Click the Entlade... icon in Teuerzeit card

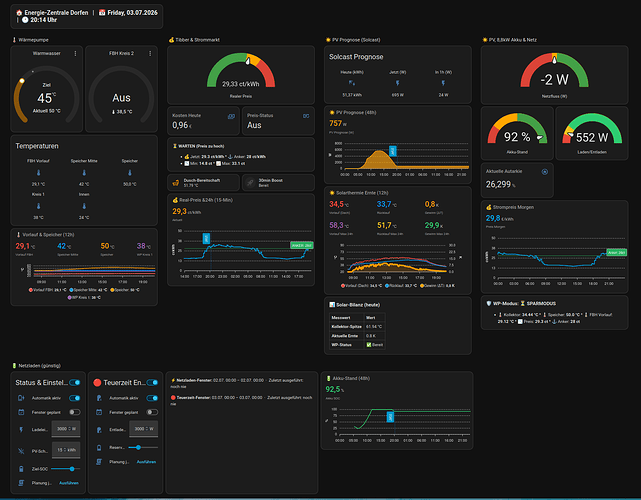99,430
